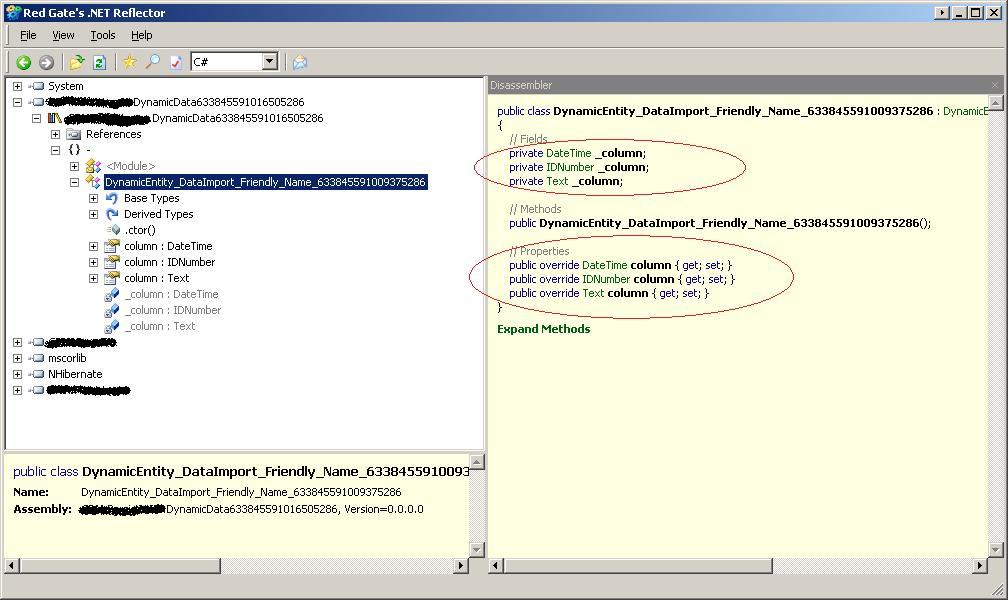Click the Refresh assemblies icon

[100, 61]
